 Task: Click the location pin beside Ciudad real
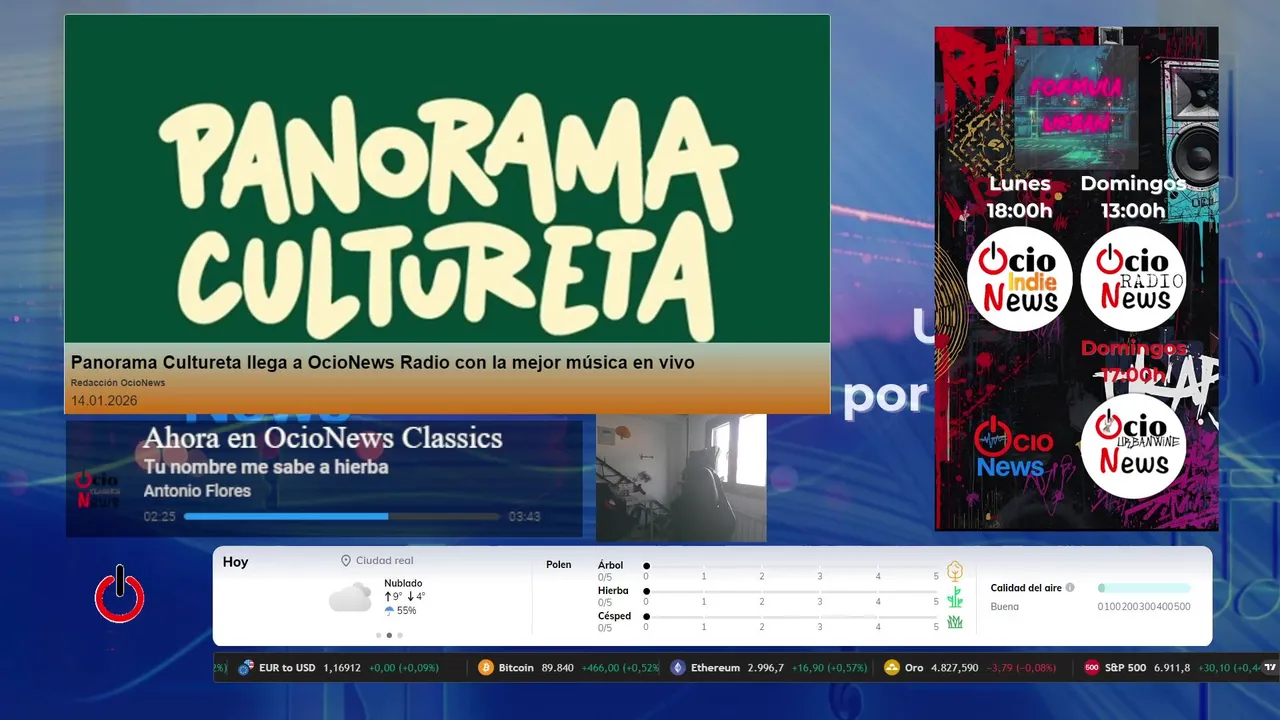346,561
